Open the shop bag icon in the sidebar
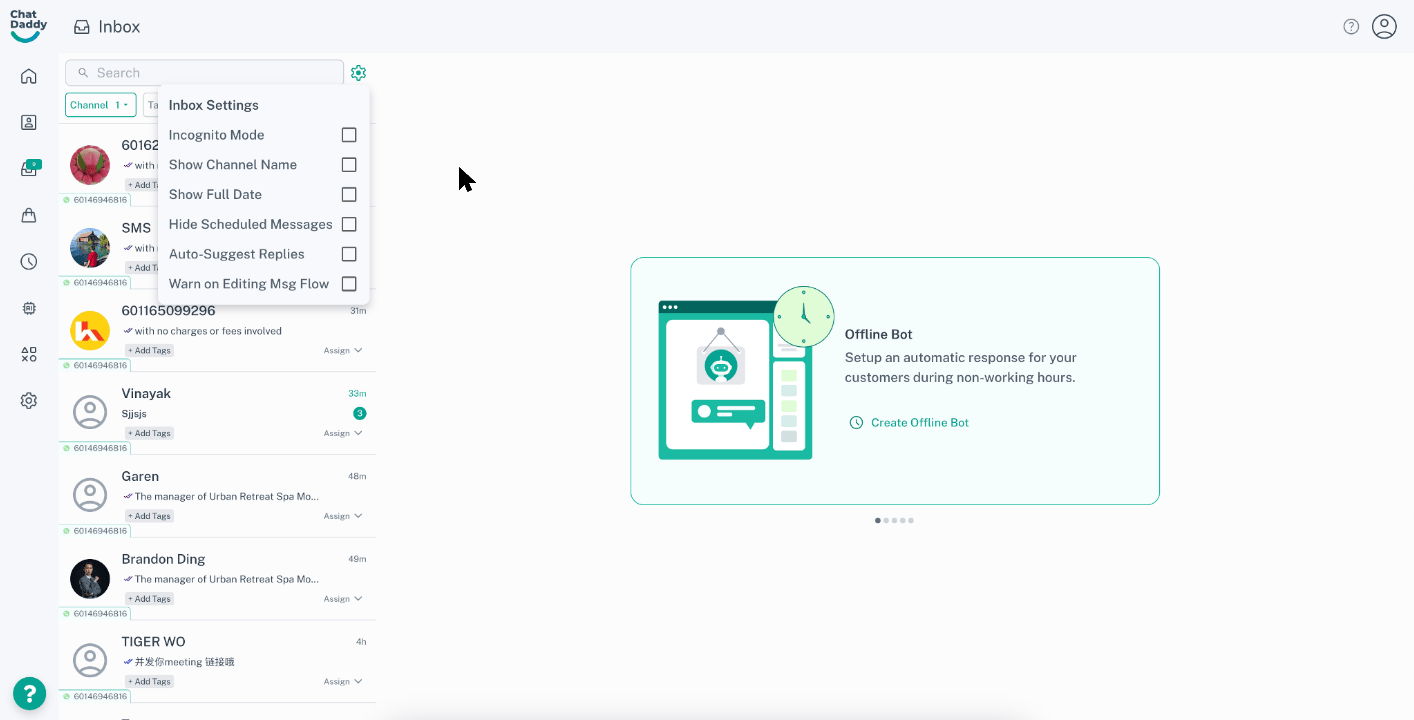This screenshot has height=720, width=1414. tap(29, 215)
